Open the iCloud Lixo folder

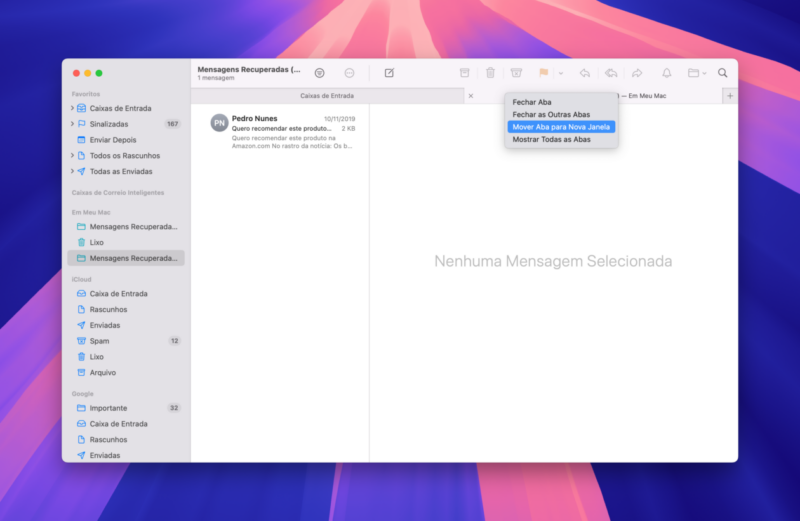pyautogui.click(x=126, y=357)
